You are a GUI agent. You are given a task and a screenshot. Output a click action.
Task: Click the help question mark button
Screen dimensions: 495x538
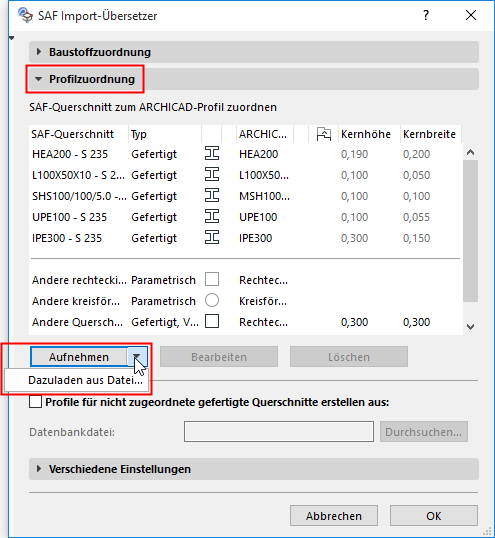pos(426,15)
